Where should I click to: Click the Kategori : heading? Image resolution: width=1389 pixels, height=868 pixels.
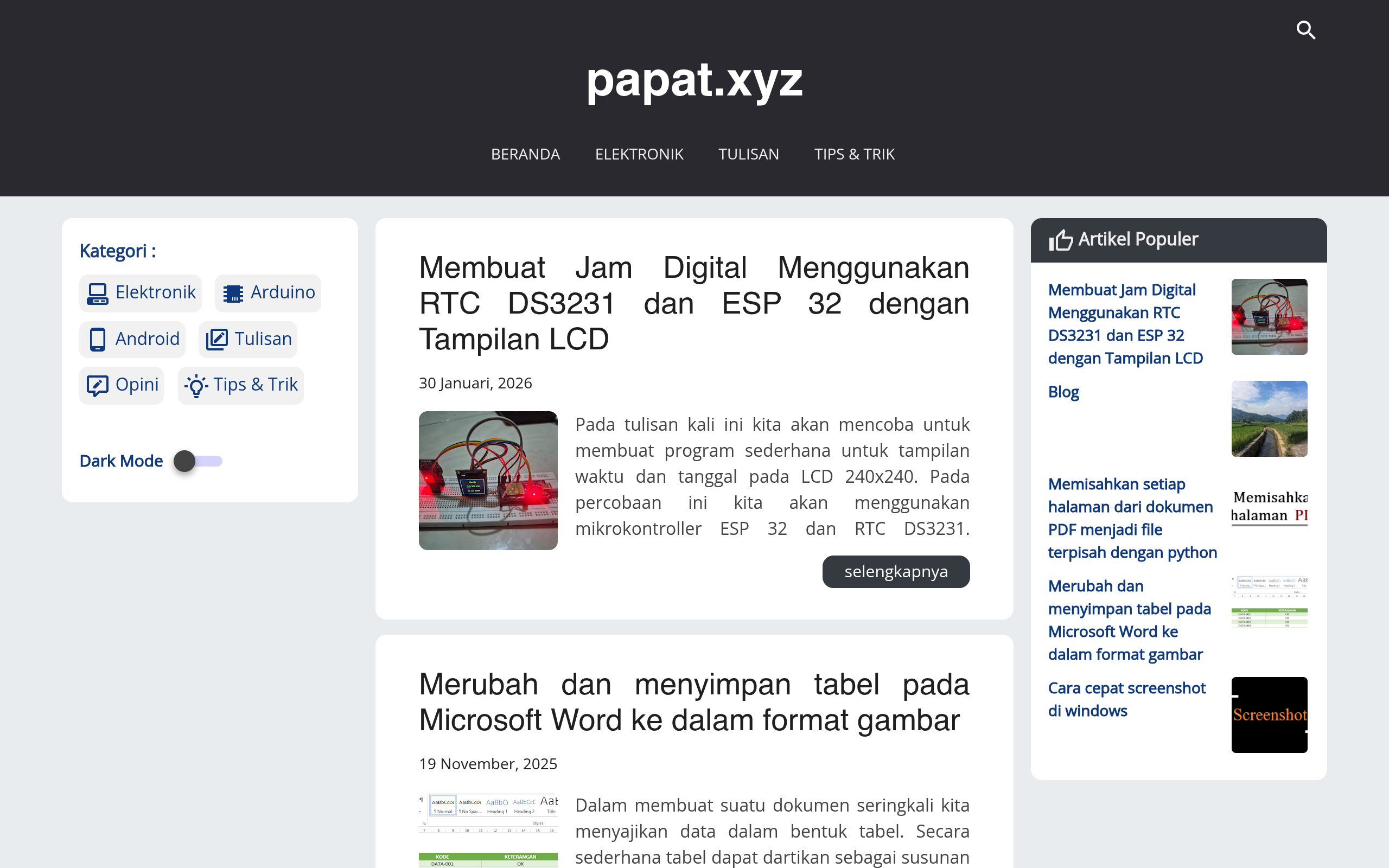pos(118,251)
